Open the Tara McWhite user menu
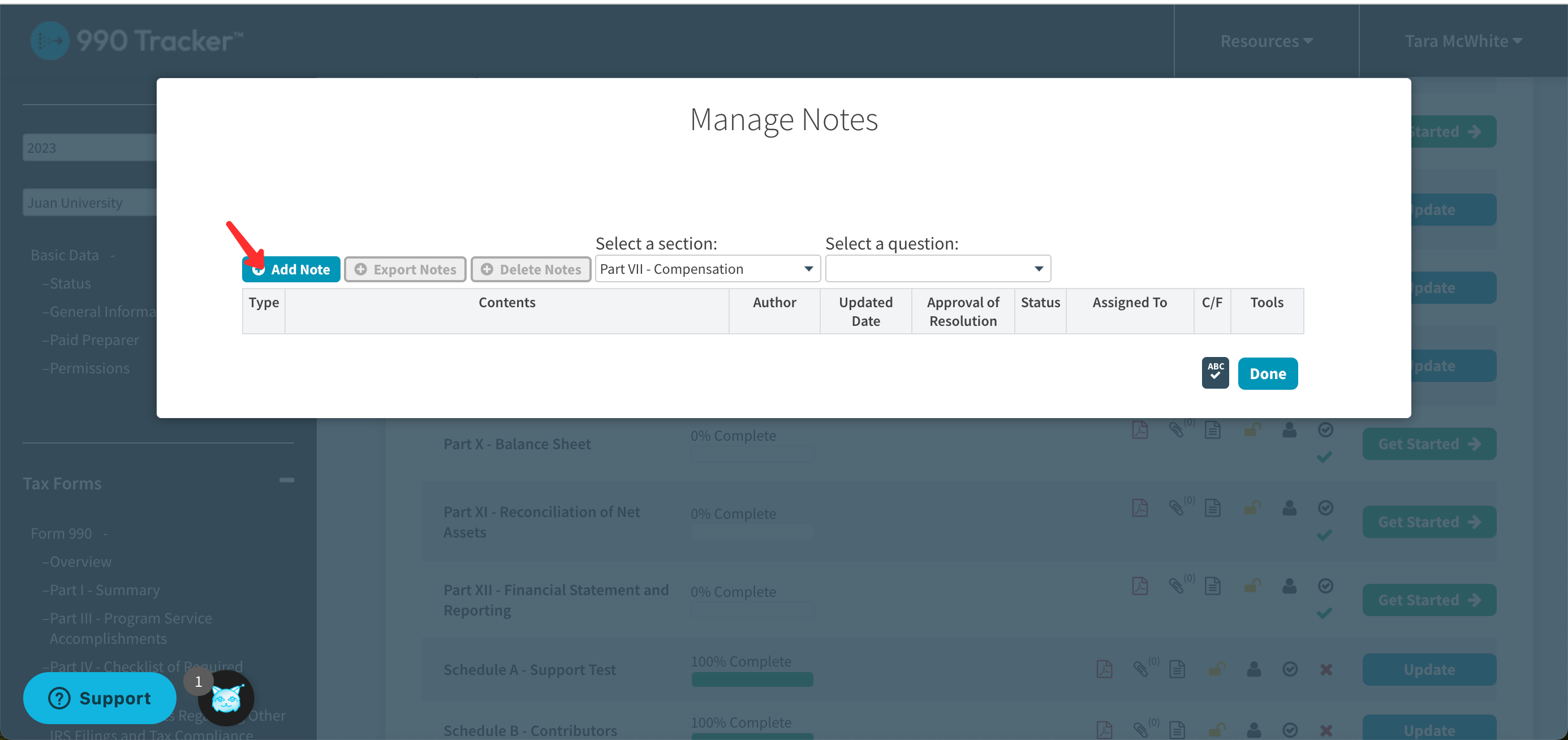This screenshot has width=1568, height=740. point(1463,41)
